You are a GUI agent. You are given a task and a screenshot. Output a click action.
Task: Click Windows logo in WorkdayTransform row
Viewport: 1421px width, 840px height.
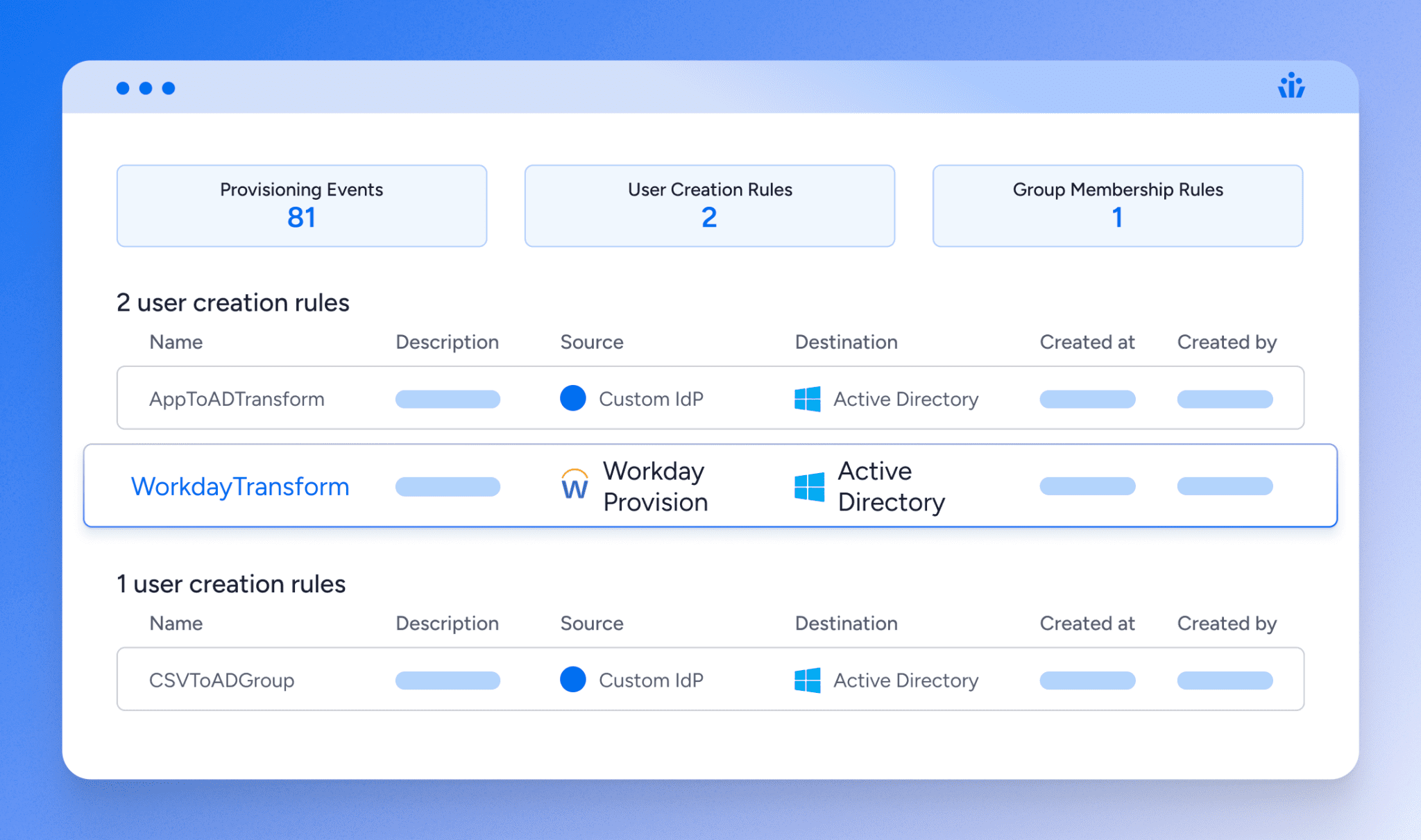pos(809,486)
